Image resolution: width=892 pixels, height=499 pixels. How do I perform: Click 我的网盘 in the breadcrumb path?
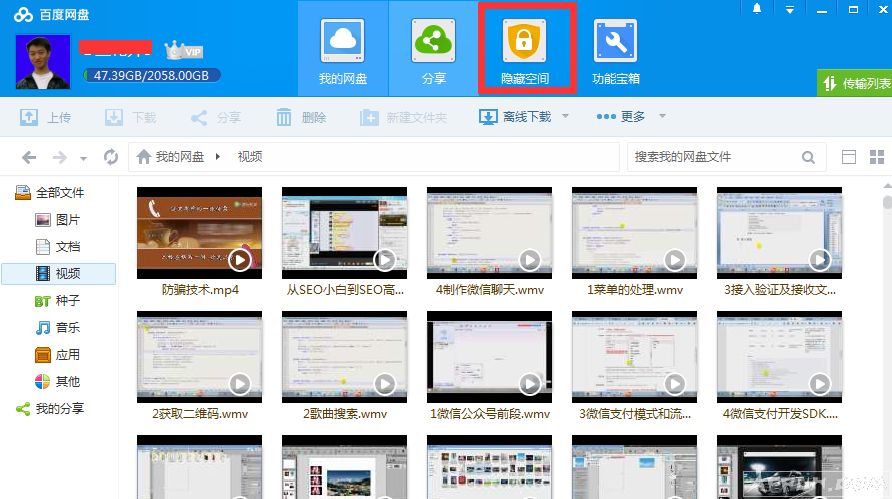tap(180, 156)
